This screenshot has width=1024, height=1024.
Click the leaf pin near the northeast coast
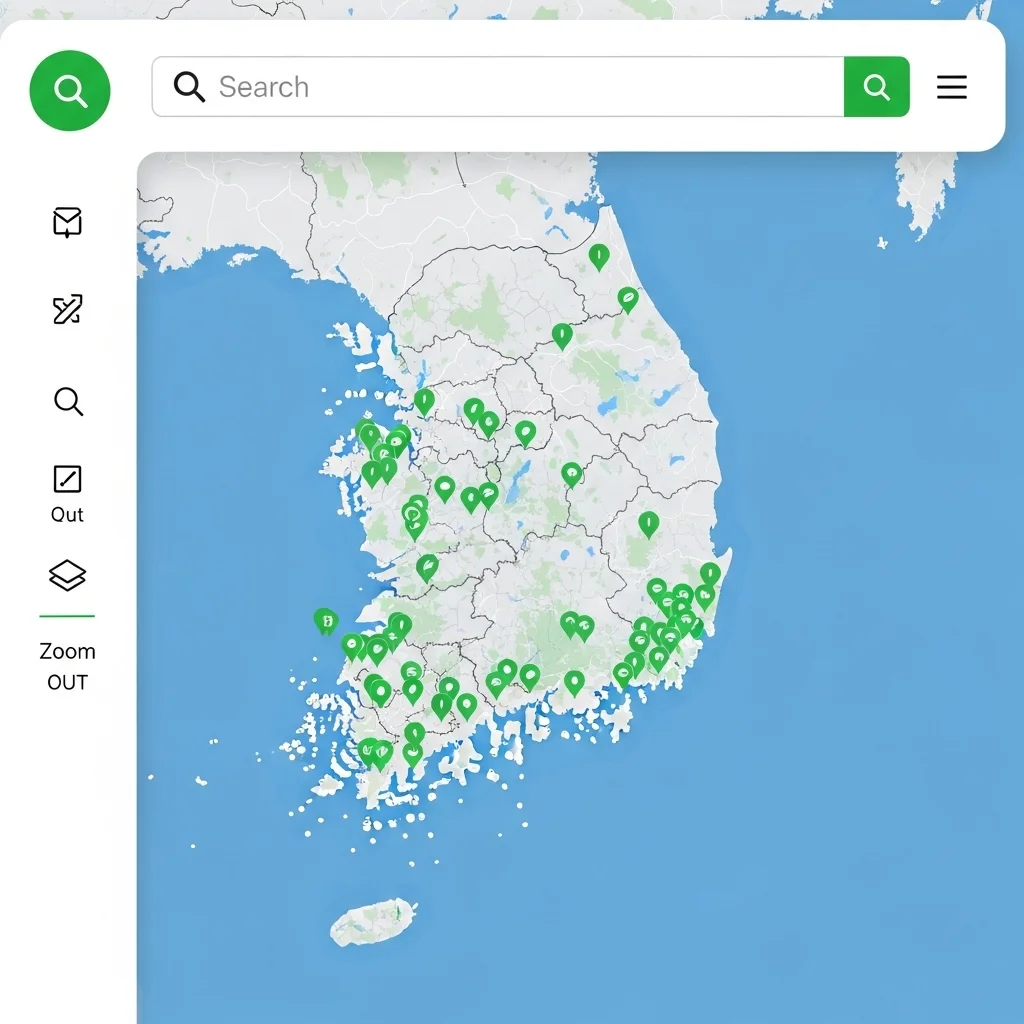pyautogui.click(x=627, y=298)
